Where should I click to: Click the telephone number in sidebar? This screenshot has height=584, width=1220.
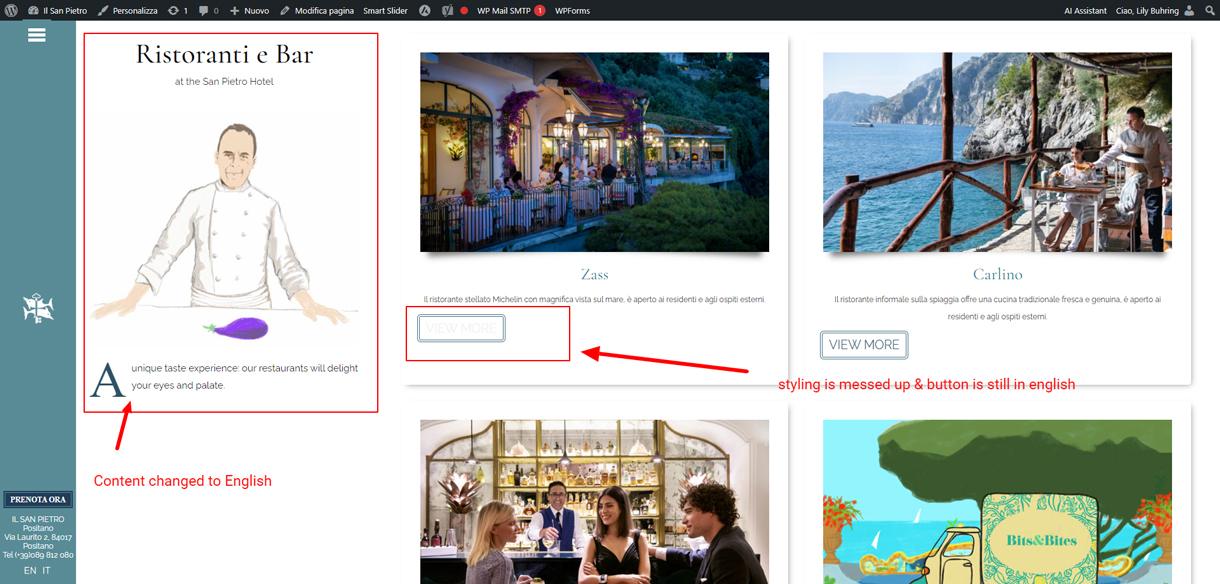pos(38,555)
